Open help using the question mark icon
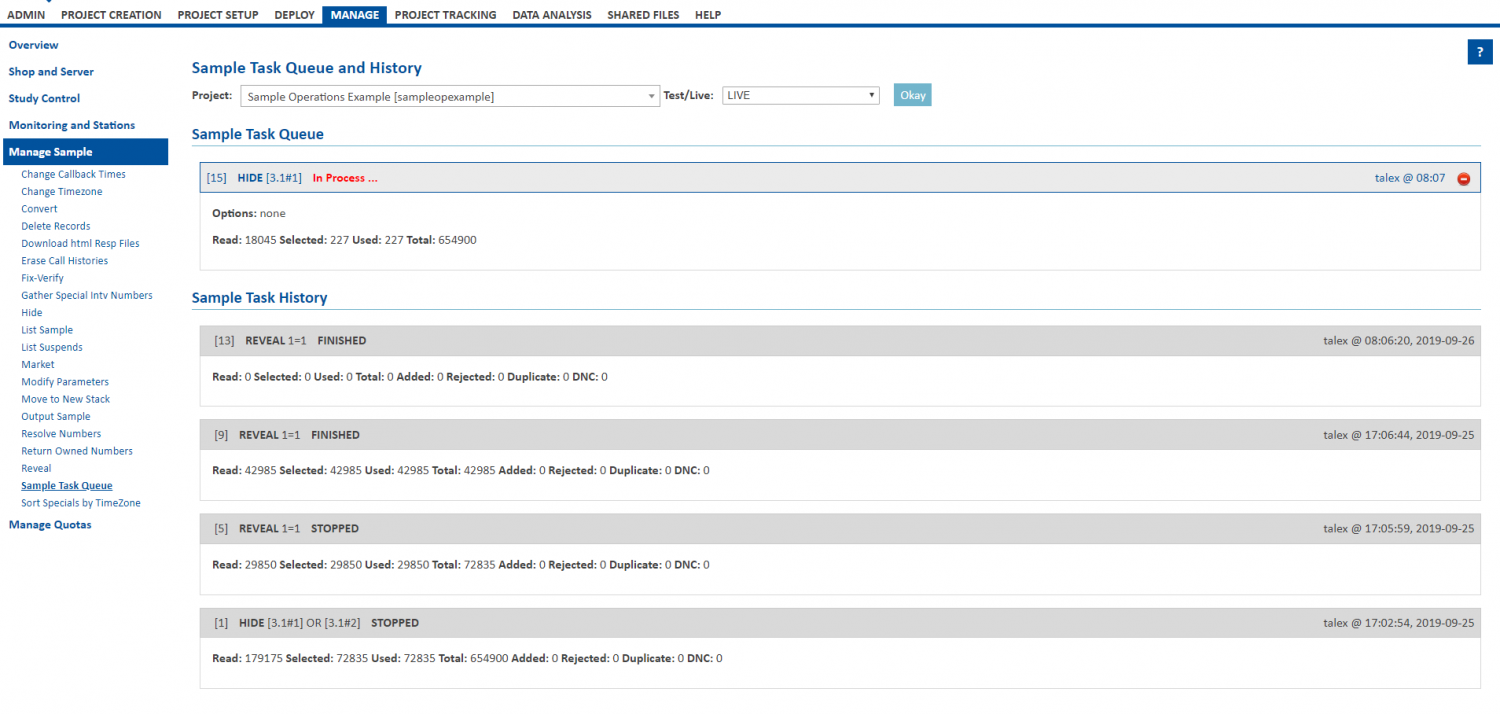 [x=1479, y=52]
